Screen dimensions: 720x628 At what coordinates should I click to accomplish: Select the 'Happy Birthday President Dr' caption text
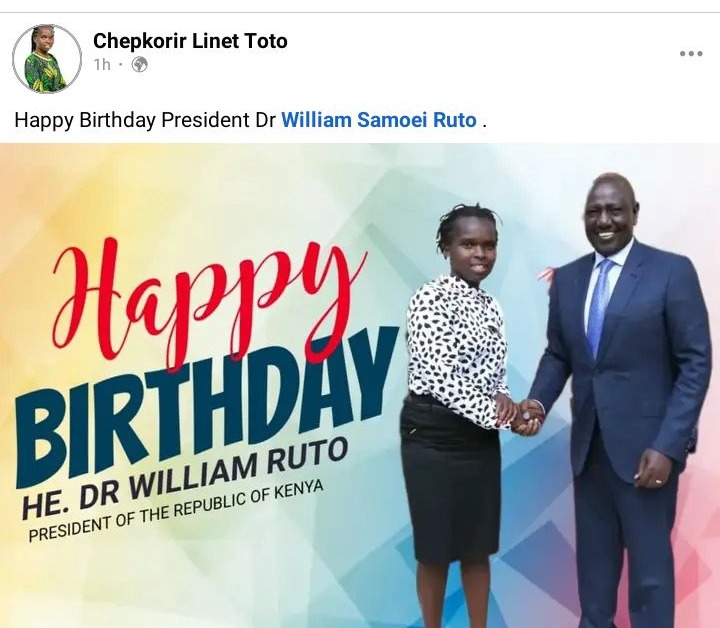click(x=145, y=120)
